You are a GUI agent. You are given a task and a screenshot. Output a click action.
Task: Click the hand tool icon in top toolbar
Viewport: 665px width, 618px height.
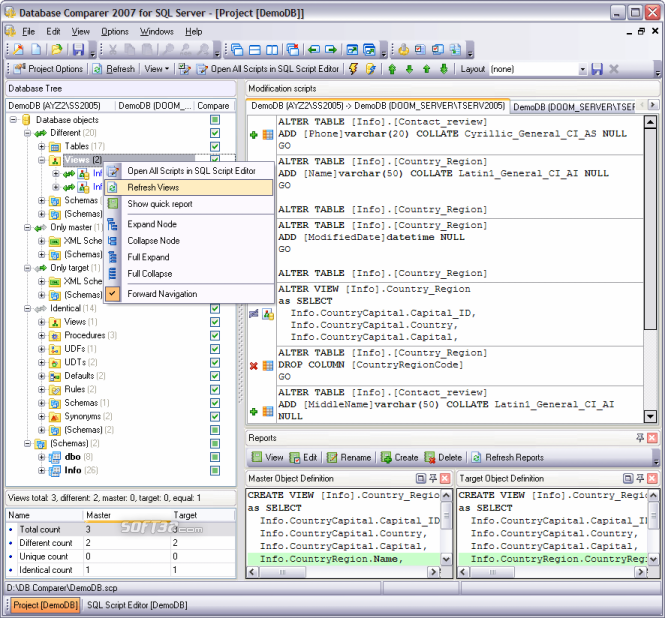point(403,50)
